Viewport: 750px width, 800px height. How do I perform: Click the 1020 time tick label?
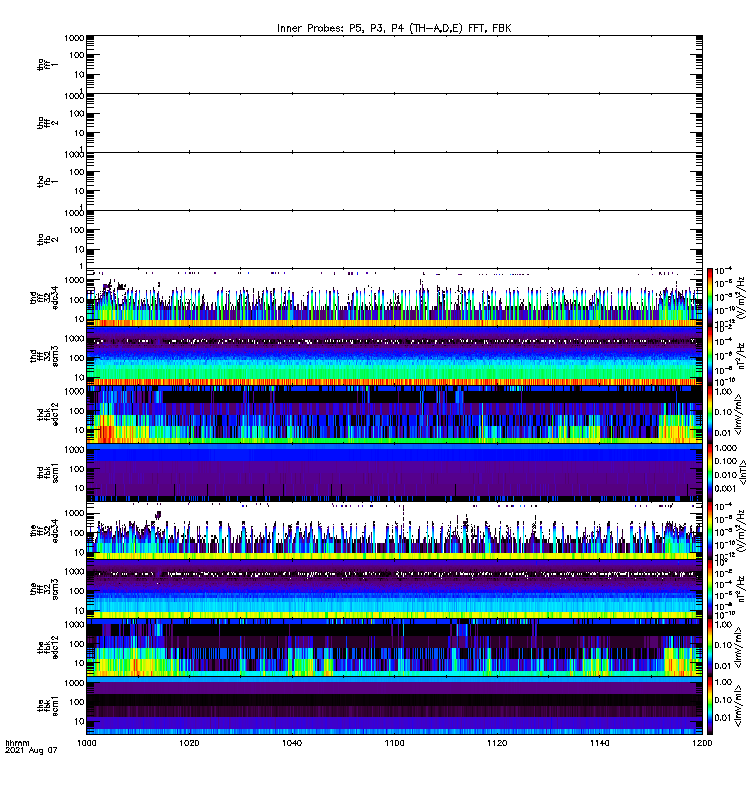click(189, 743)
